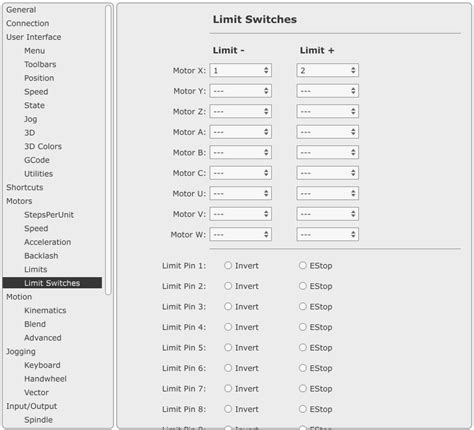Open Motor Z Limit + dropdown
The width and height of the screenshot is (474, 430).
click(327, 111)
